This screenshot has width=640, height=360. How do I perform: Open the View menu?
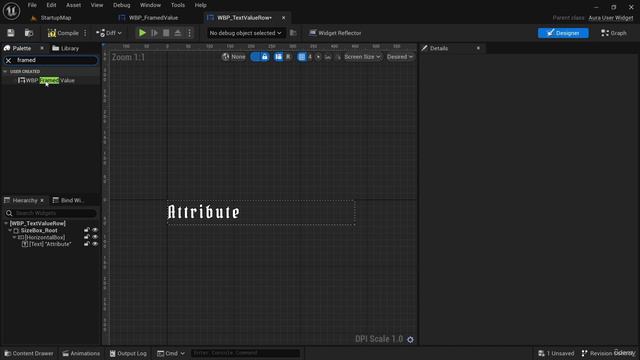tap(97, 5)
